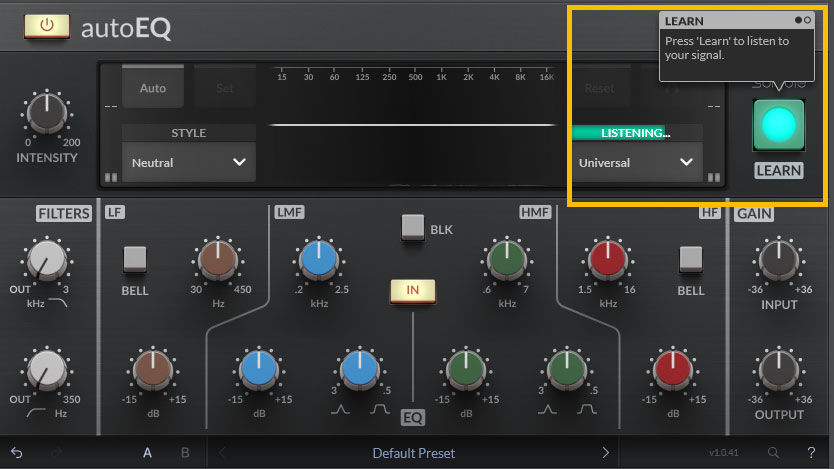Click the brown LF frequency knob
834x469 pixels.
pyautogui.click(x=218, y=259)
